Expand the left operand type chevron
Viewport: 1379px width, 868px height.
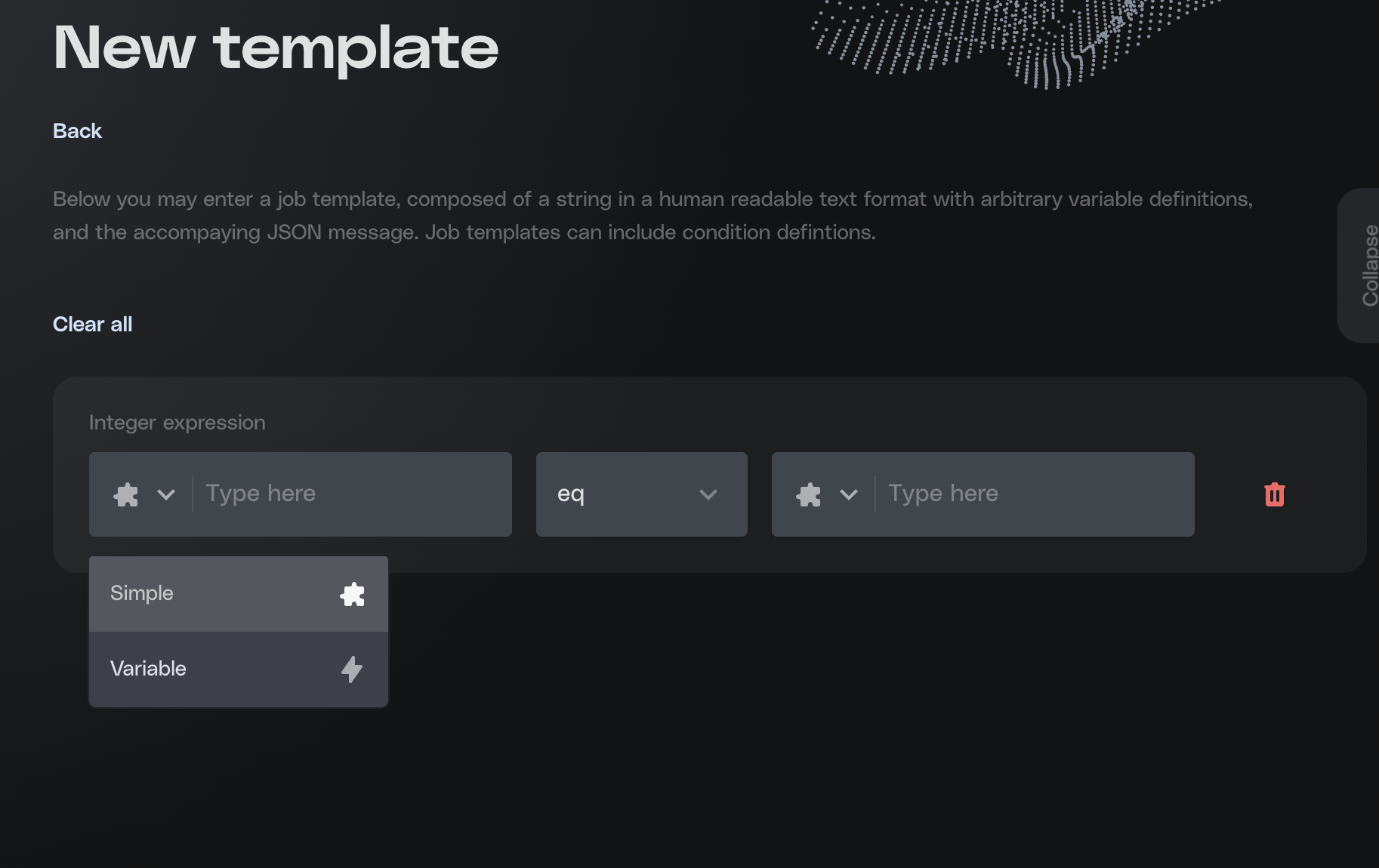(166, 494)
